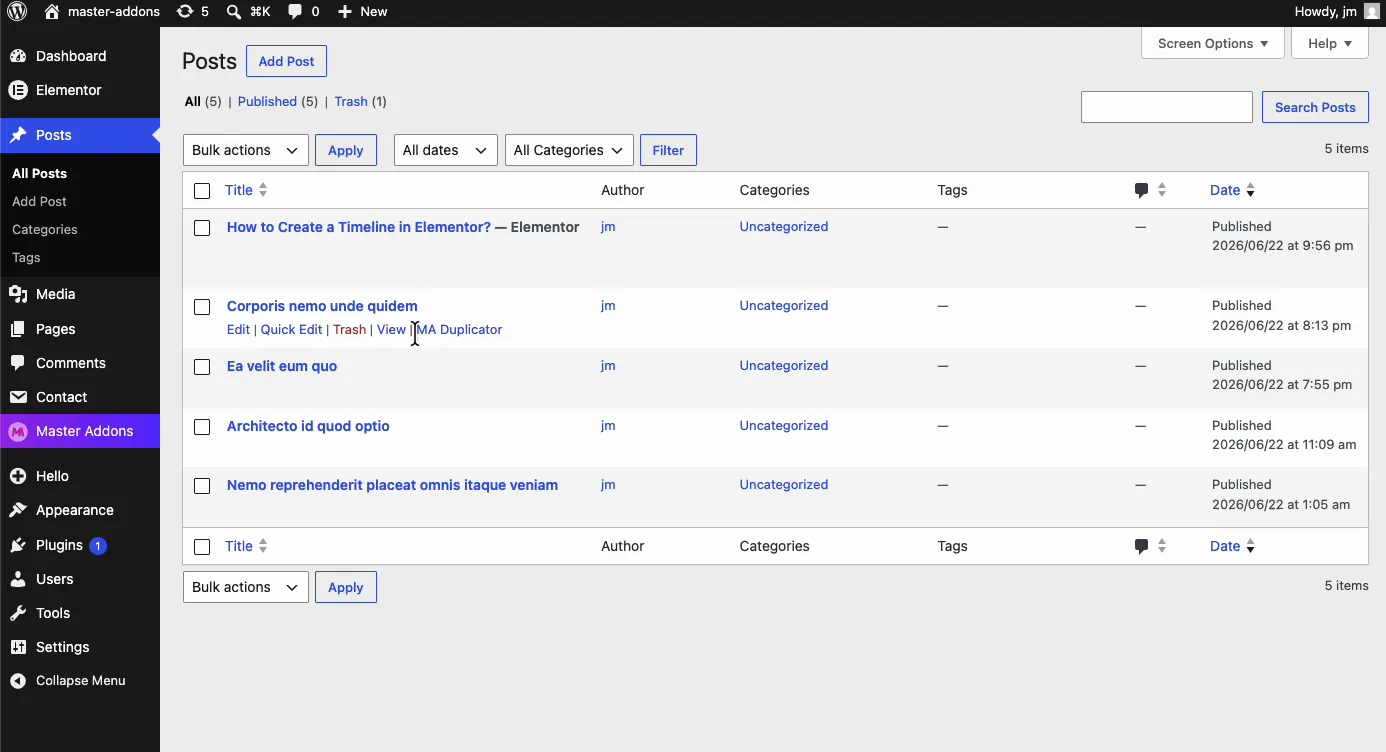
Task: Click the Plugins plug icon in the sidebar
Action: (18, 545)
